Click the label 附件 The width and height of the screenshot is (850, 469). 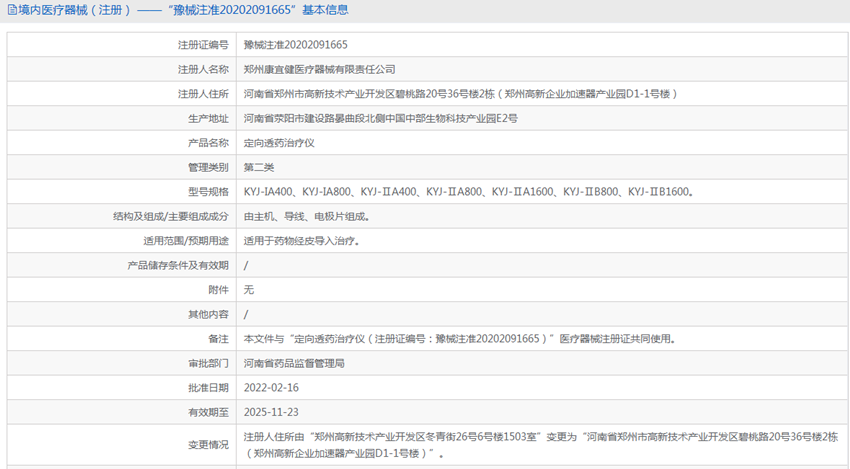pos(218,290)
